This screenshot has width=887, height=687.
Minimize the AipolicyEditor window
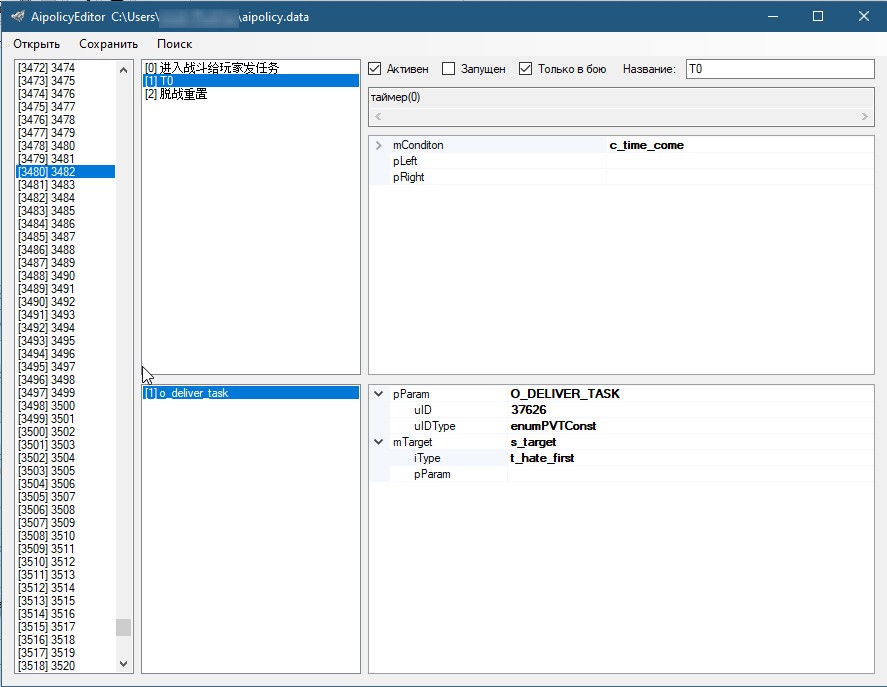(773, 16)
